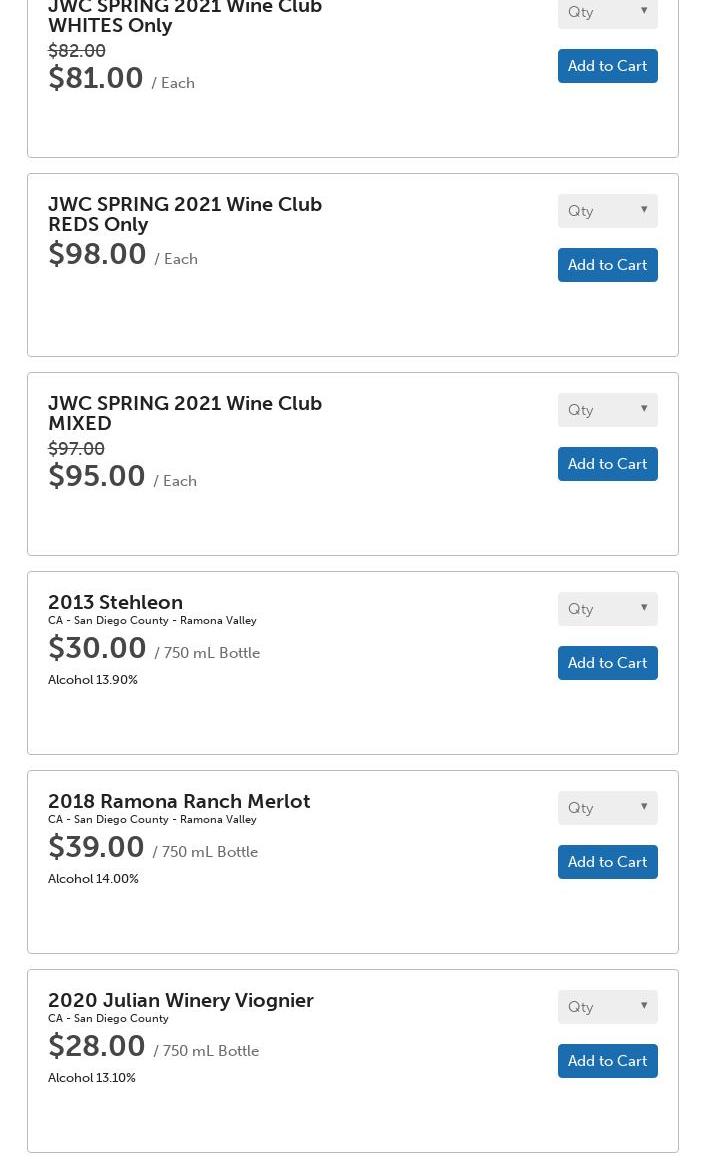Image resolution: width=705 pixels, height=1162 pixels.
Task: Add 2013 Stehleon to cart
Action: tap(607, 663)
